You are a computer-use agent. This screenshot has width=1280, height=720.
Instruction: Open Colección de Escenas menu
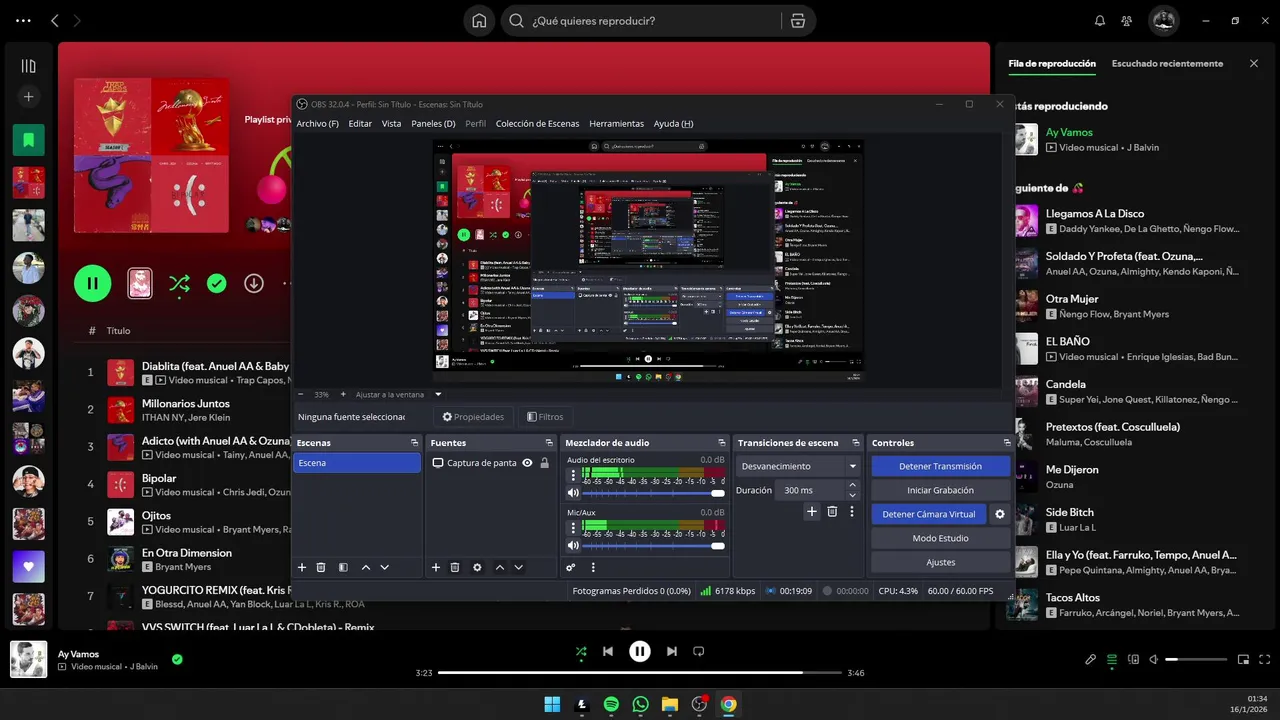click(x=537, y=124)
